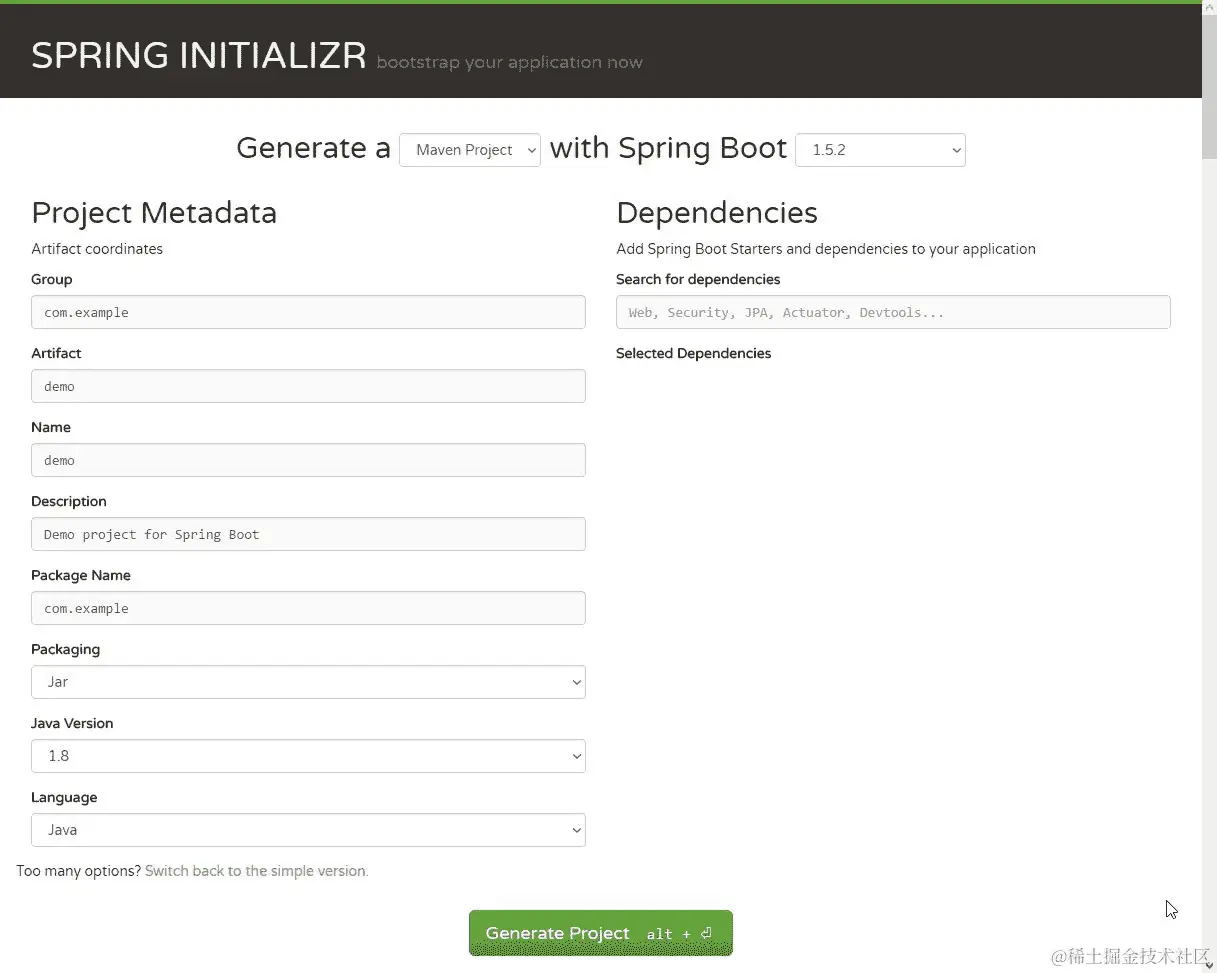Click the Project Metadata heading
1217x973 pixels.
(154, 212)
